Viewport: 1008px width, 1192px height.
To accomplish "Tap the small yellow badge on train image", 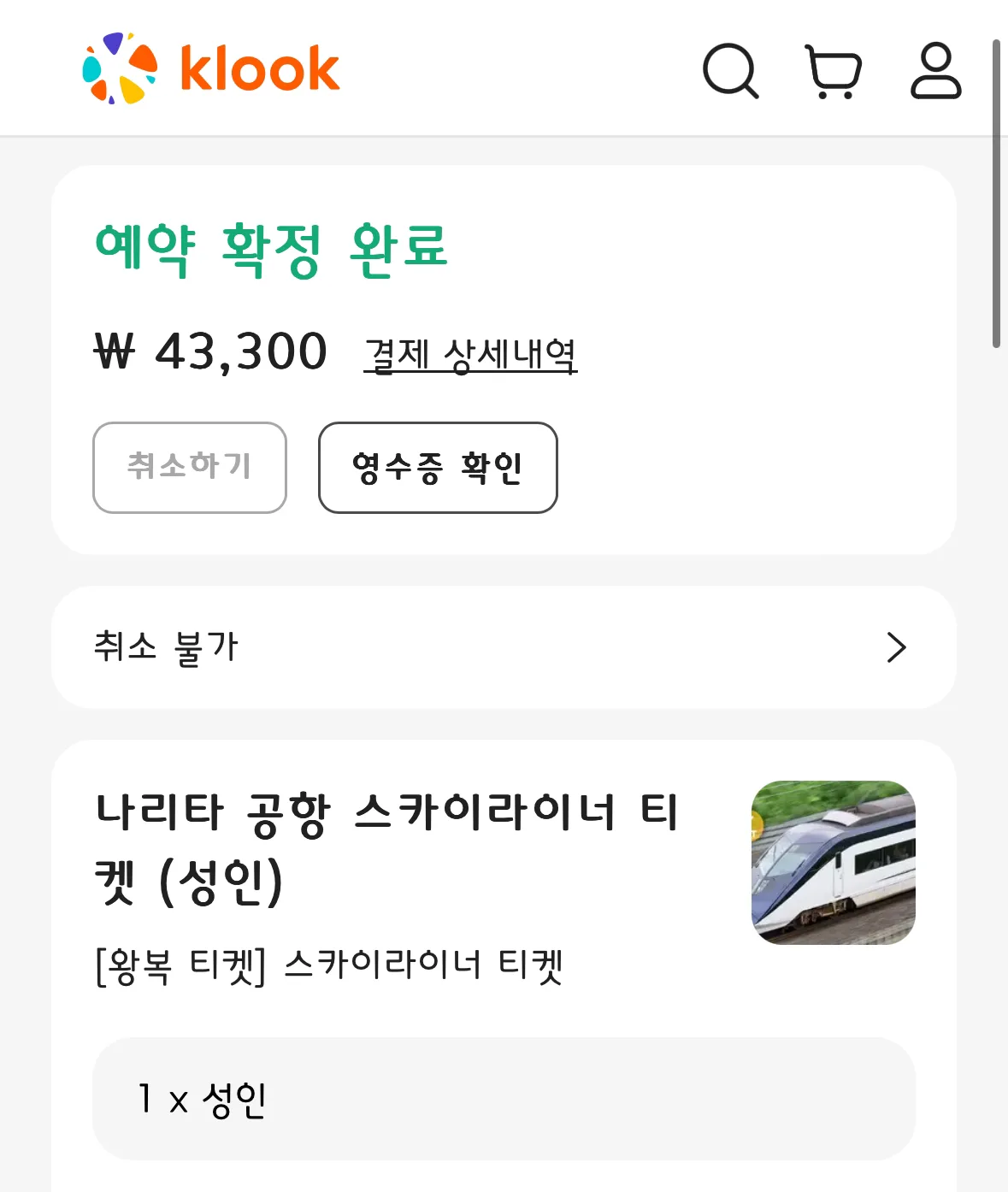I will pos(756,826).
